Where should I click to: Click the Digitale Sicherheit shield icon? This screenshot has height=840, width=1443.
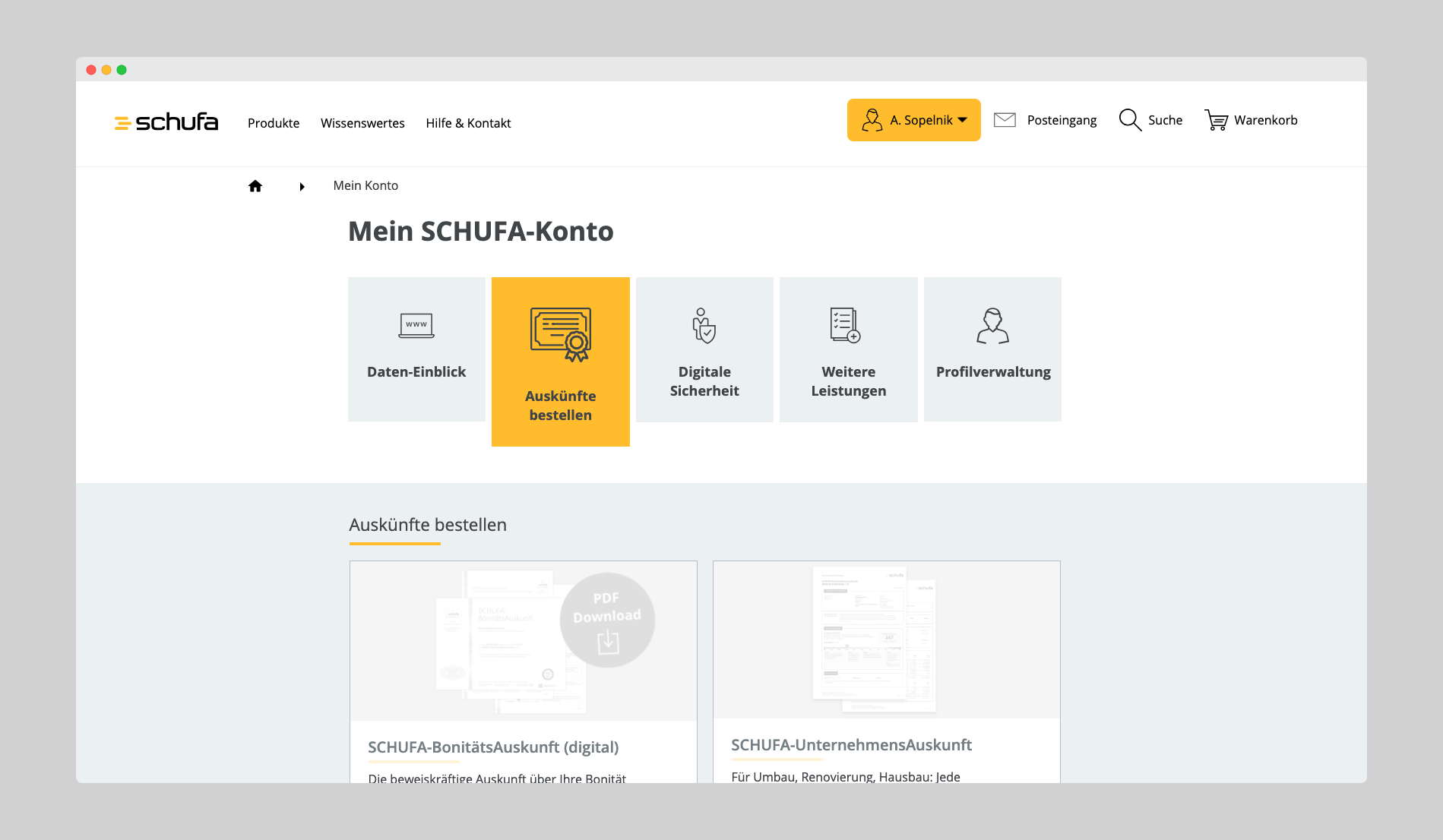pyautogui.click(x=704, y=325)
